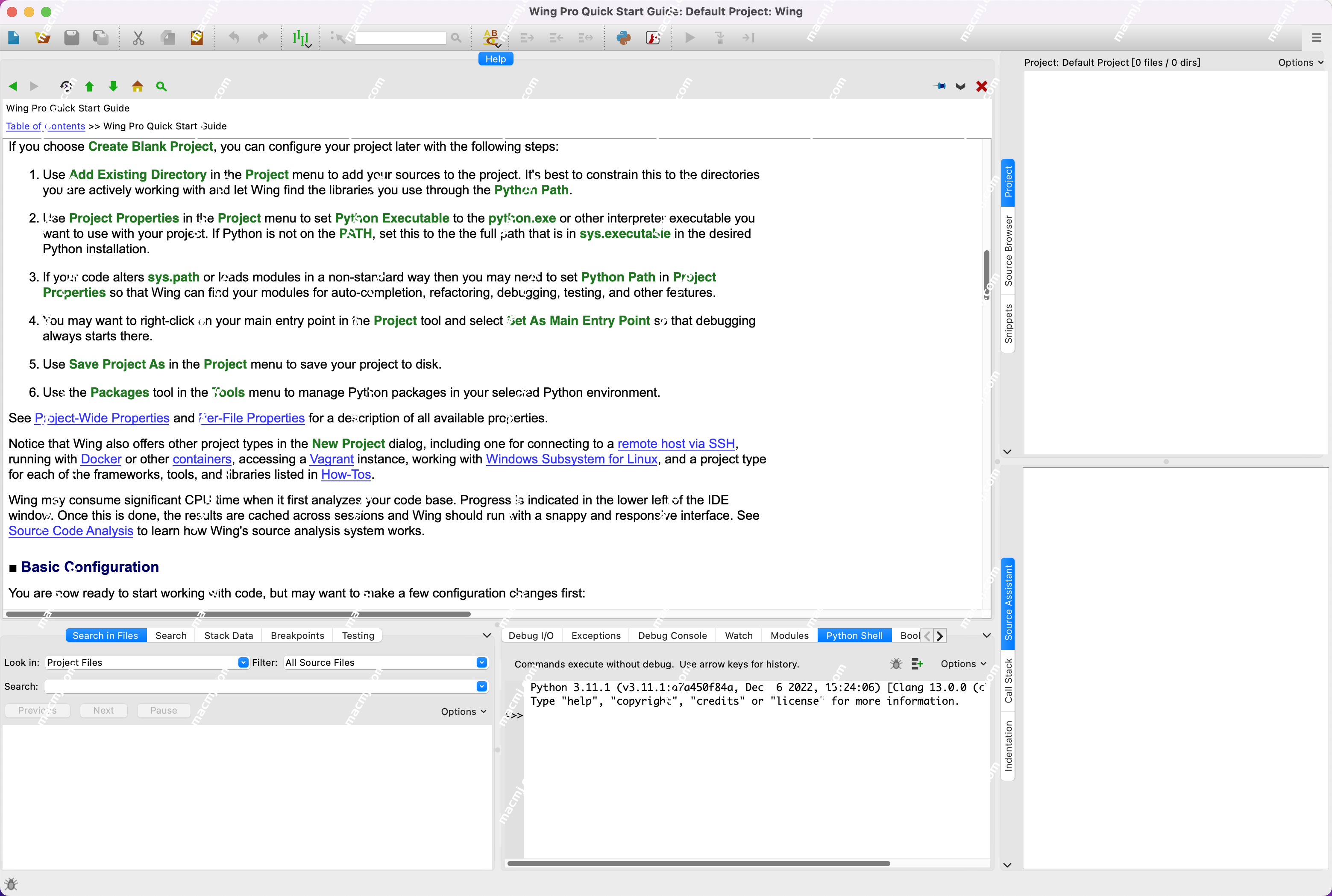The height and width of the screenshot is (896, 1332).
Task: Open Python Shell Options menu
Action: click(x=963, y=663)
